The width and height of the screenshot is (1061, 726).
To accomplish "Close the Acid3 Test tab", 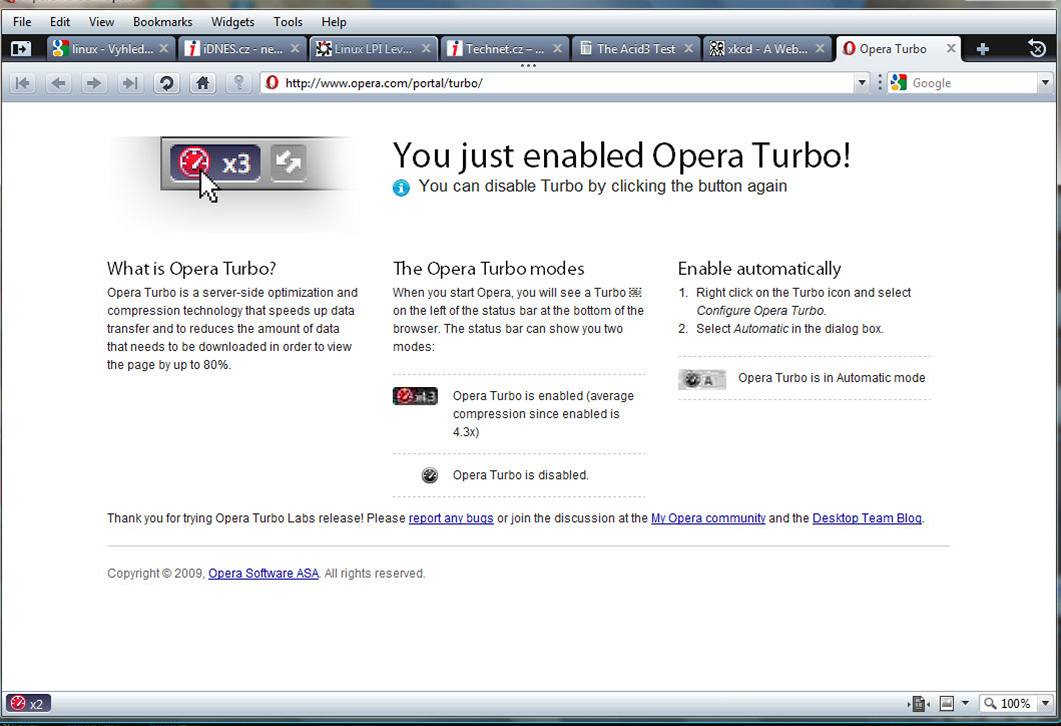I will [x=689, y=48].
